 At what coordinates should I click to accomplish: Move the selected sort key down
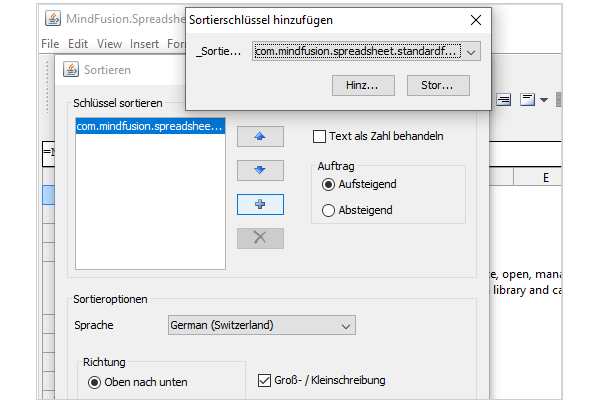pos(260,170)
